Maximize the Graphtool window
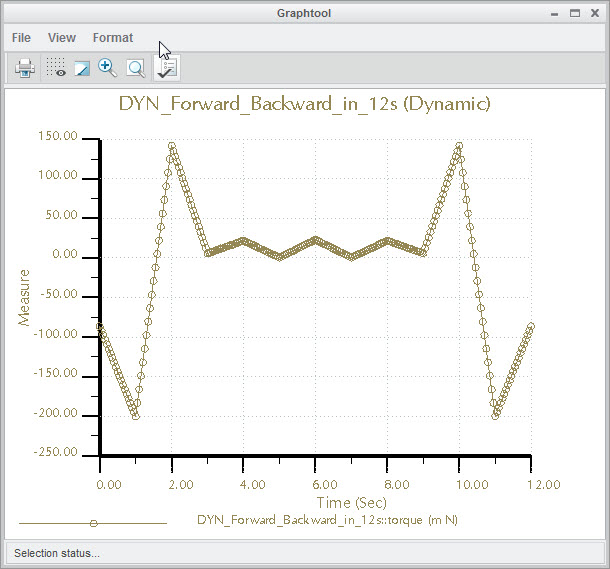This screenshot has width=610, height=569. pyautogui.click(x=575, y=13)
